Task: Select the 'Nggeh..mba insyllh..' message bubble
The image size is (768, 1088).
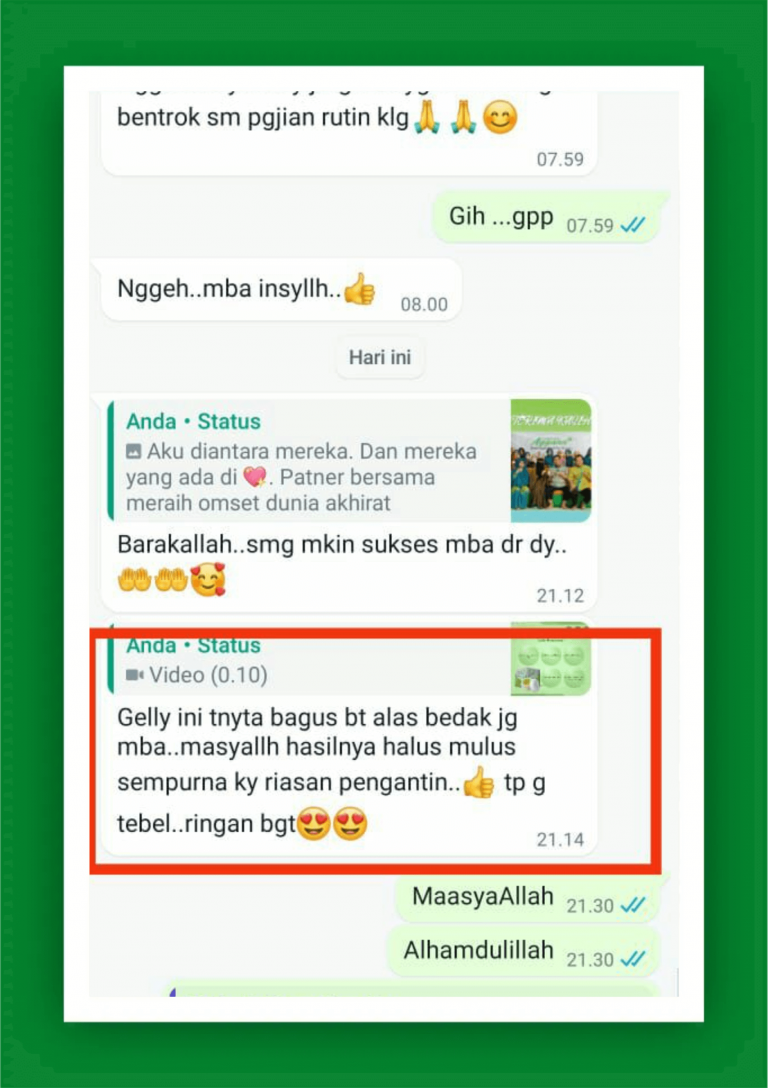Action: click(282, 290)
